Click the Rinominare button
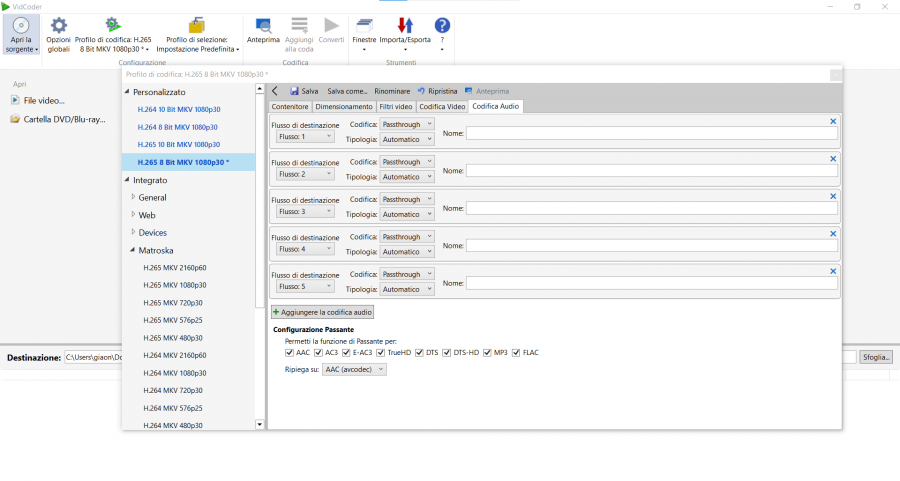 click(x=392, y=91)
